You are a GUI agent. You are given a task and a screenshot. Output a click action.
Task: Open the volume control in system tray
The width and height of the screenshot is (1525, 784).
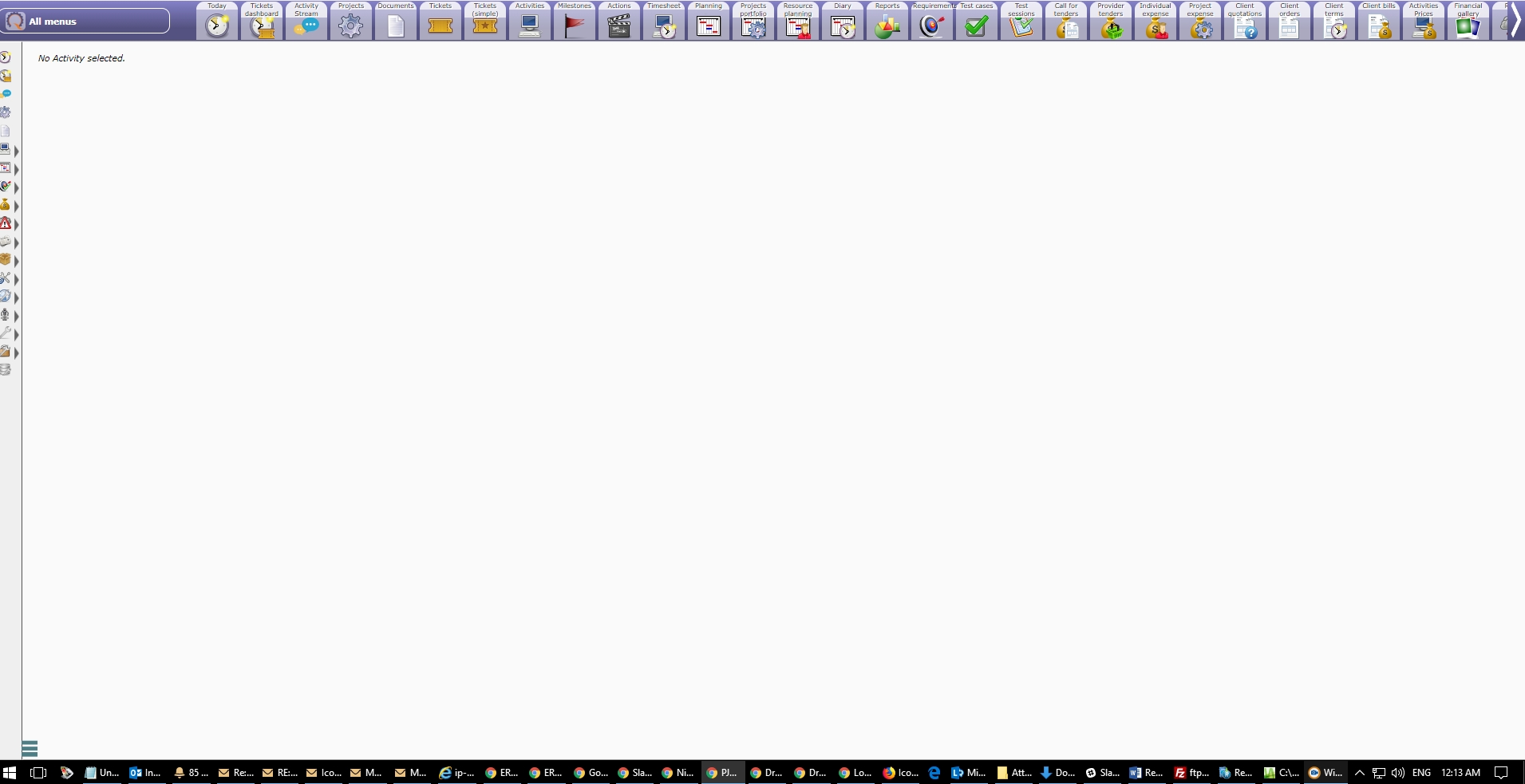[1397, 773]
